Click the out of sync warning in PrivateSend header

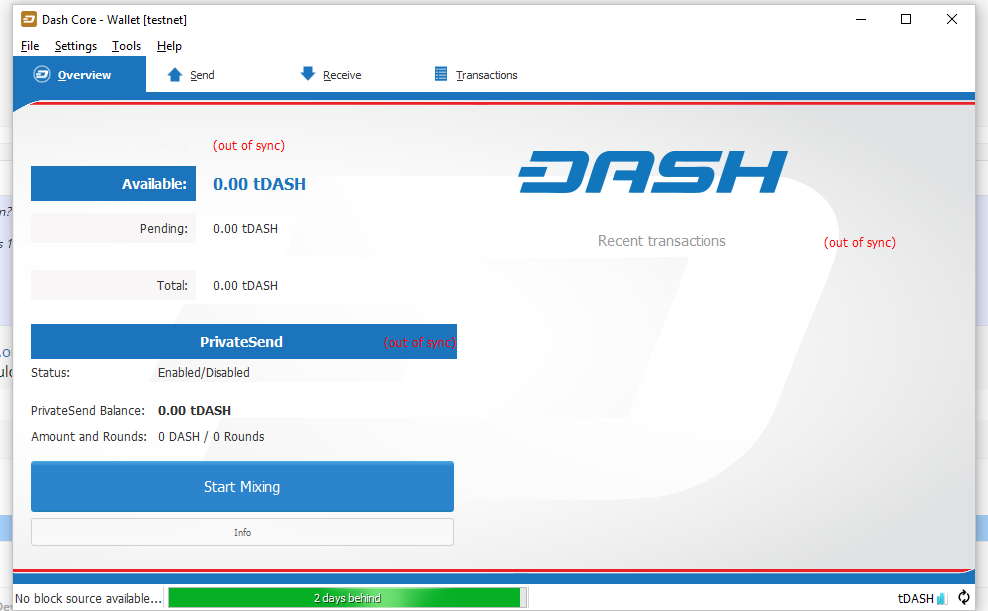pyautogui.click(x=420, y=342)
